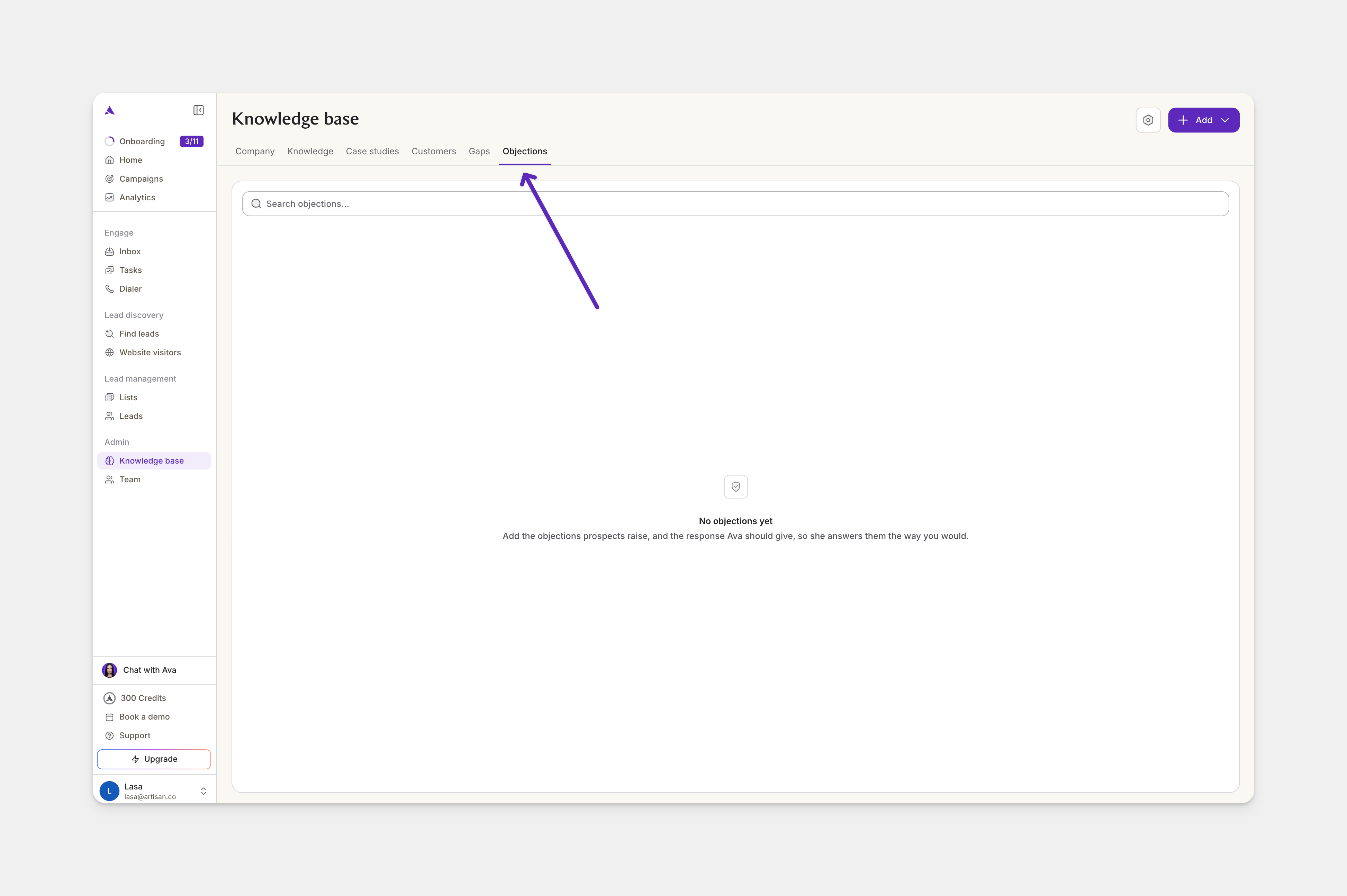Focus the Search objections field
1347x896 pixels.
(x=735, y=204)
